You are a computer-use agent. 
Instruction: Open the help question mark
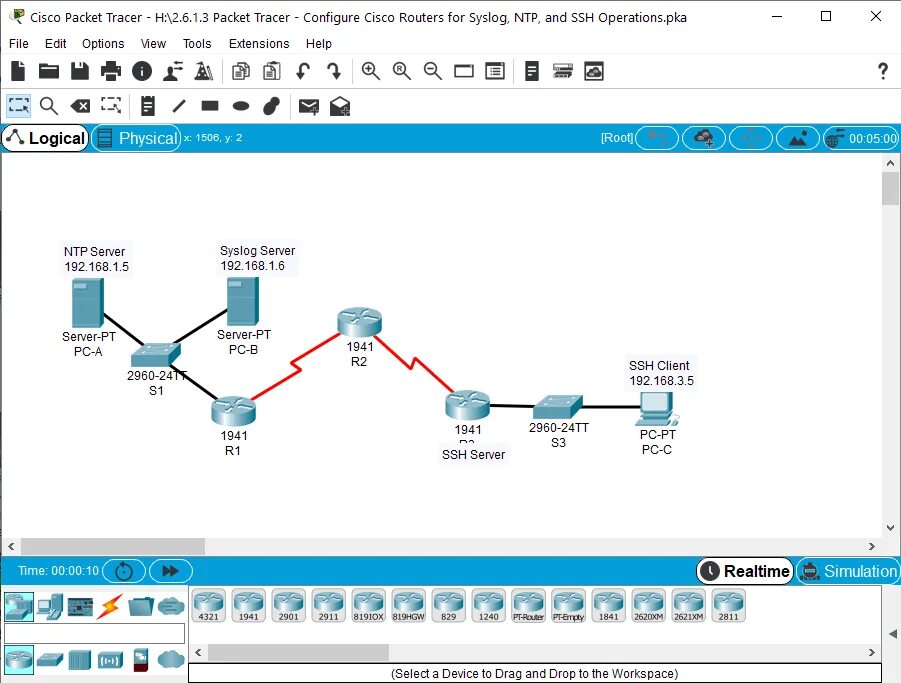coord(883,71)
